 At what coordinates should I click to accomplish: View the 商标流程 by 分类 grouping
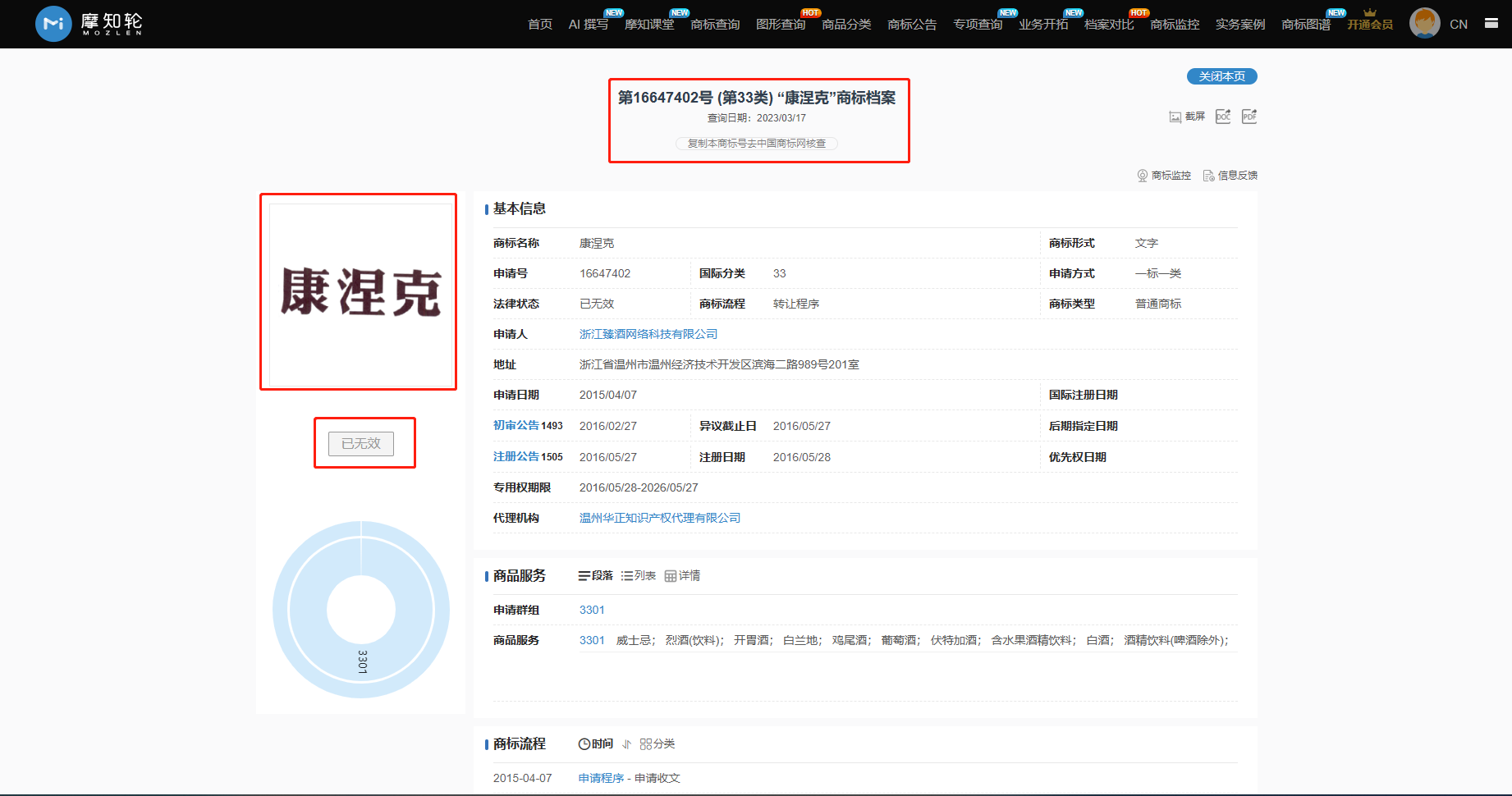pos(657,744)
